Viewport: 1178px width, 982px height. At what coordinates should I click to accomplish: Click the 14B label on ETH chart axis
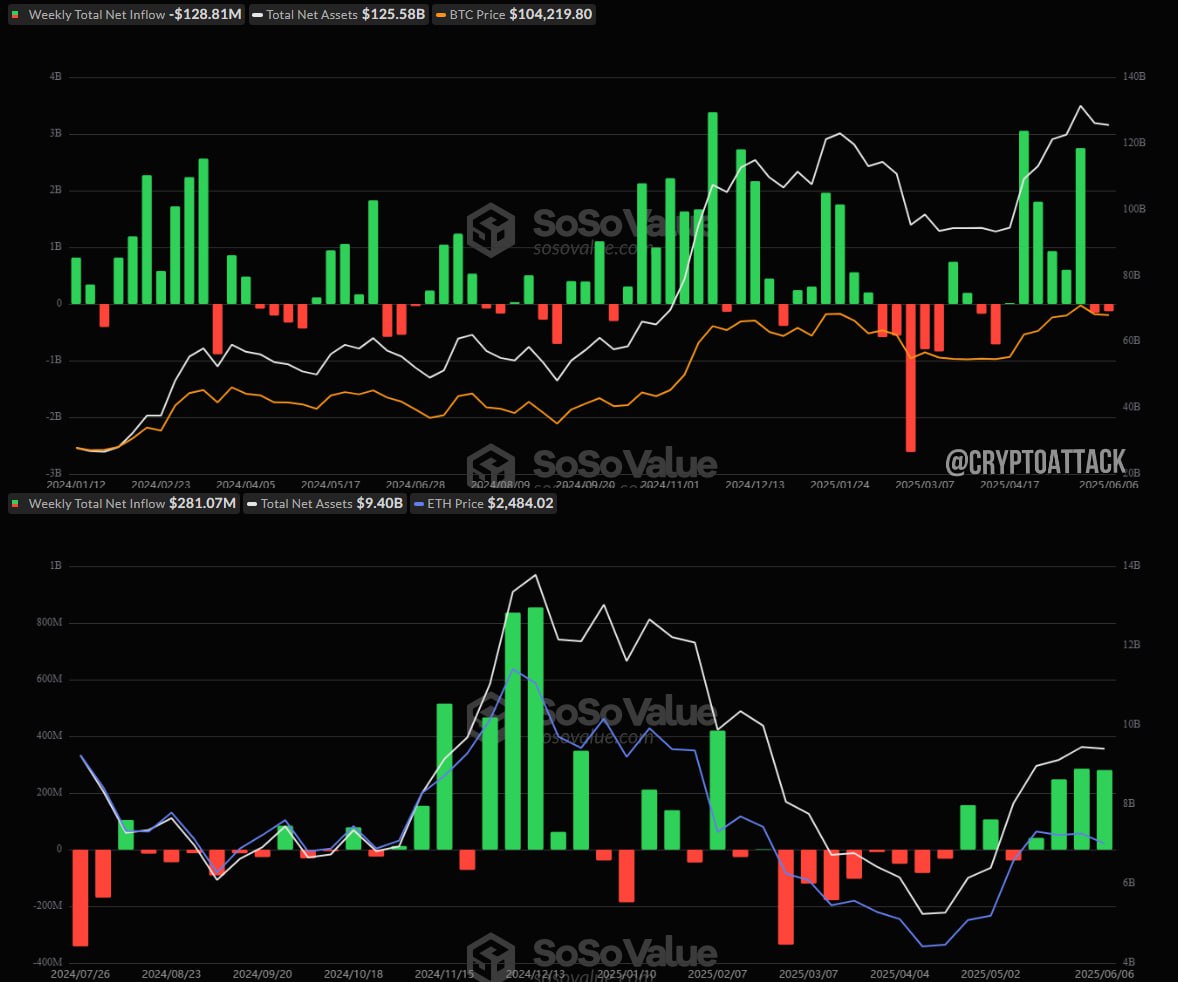tap(1131, 565)
